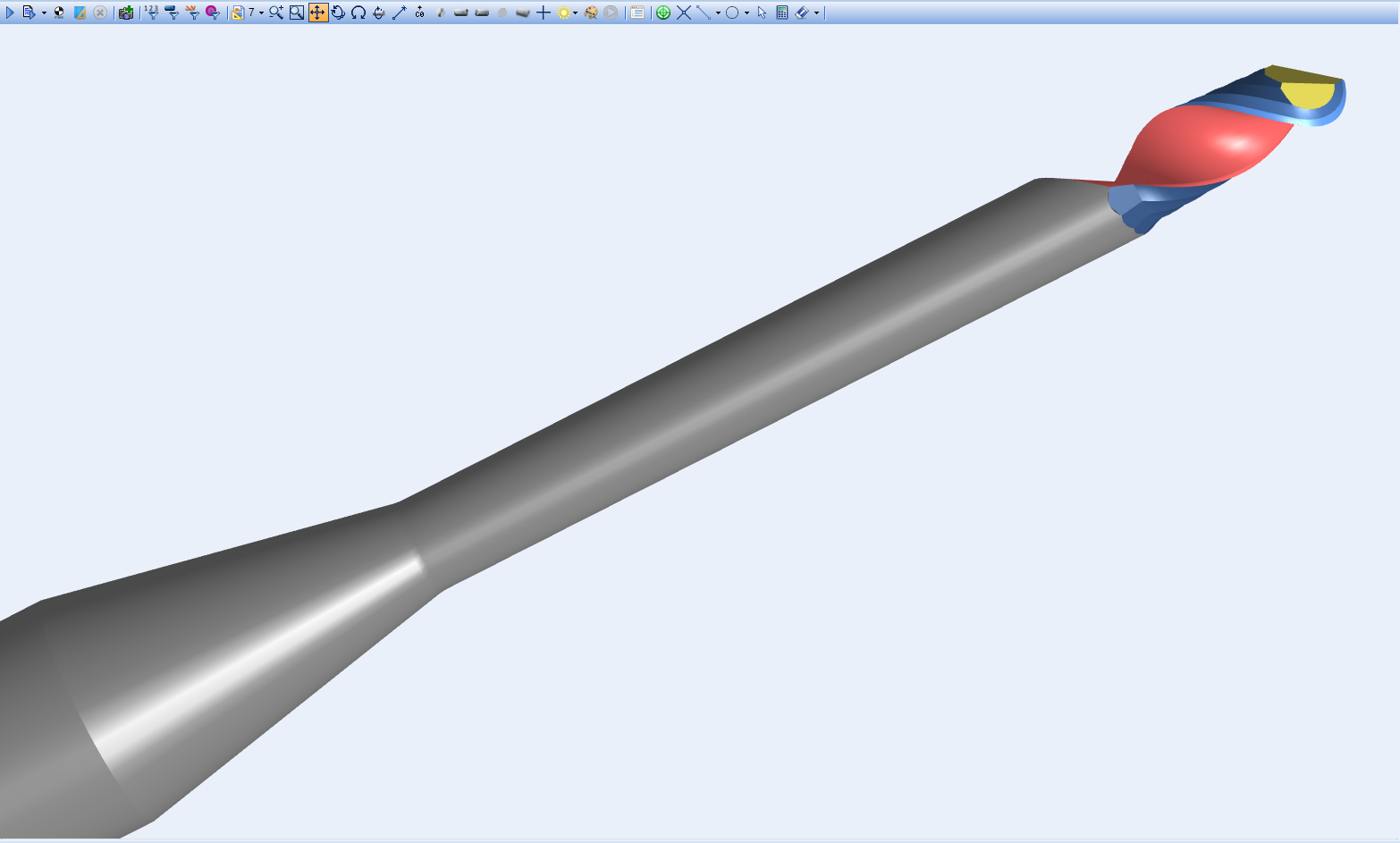Open the dropdown next to the document run icon

tap(44, 13)
